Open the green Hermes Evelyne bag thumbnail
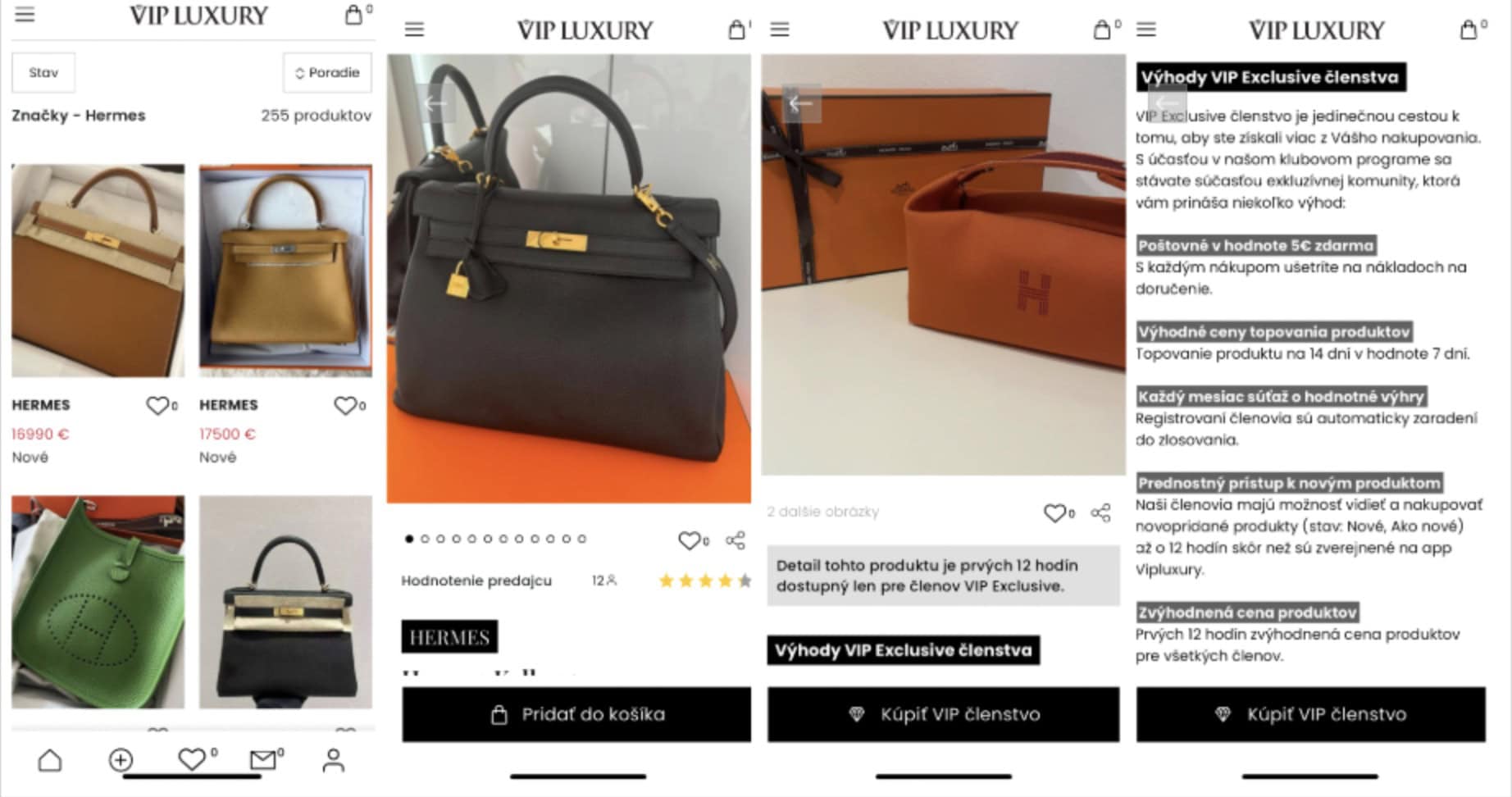Screen dimensions: 1512x797 [98, 602]
